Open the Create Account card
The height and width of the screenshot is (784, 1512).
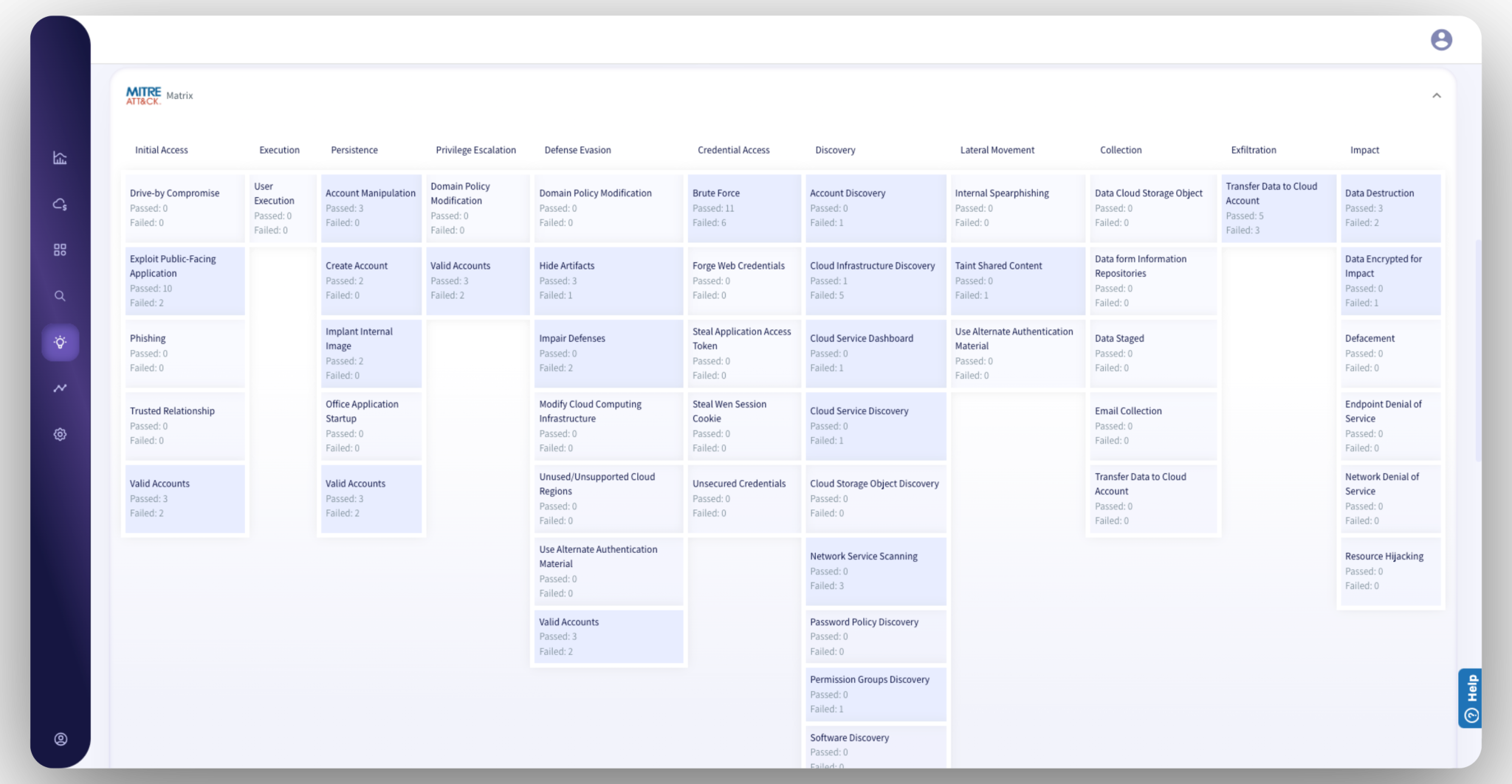pos(371,281)
